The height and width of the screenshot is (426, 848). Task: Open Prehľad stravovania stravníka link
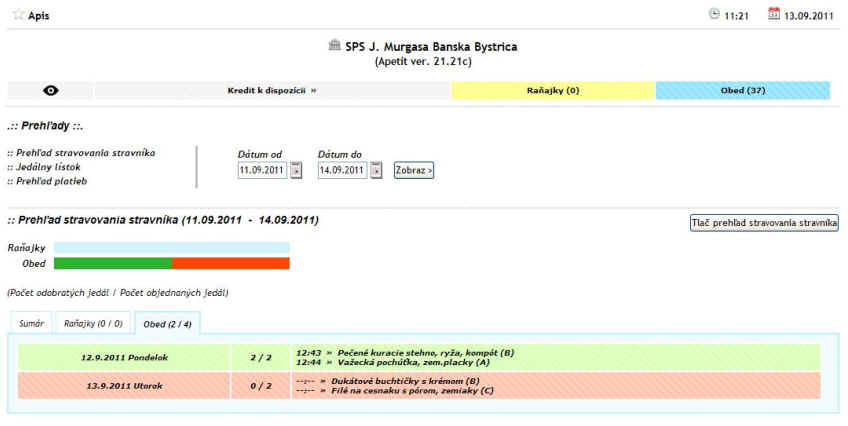[x=81, y=153]
